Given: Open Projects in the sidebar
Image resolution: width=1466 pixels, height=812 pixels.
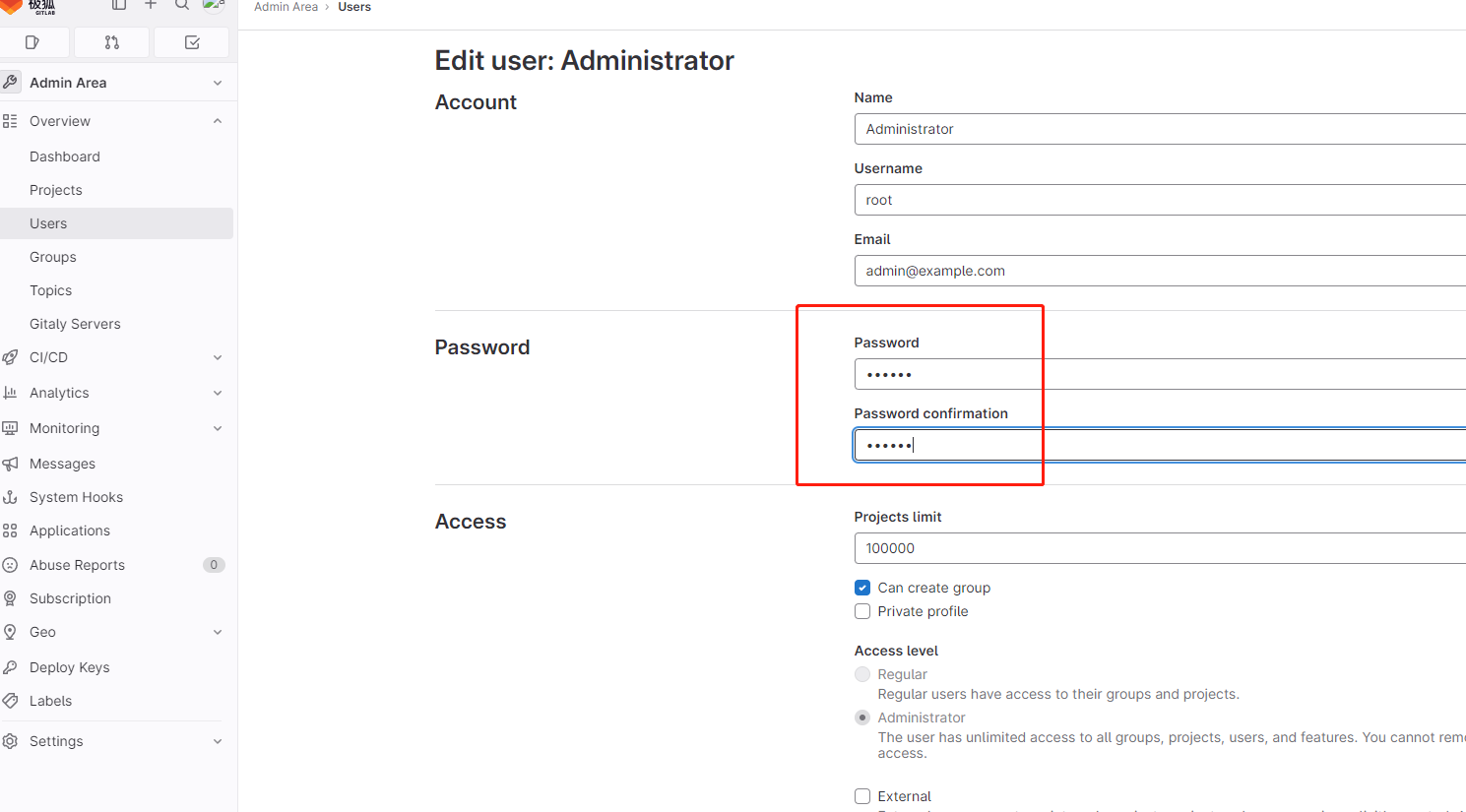Looking at the screenshot, I should click(x=56, y=190).
